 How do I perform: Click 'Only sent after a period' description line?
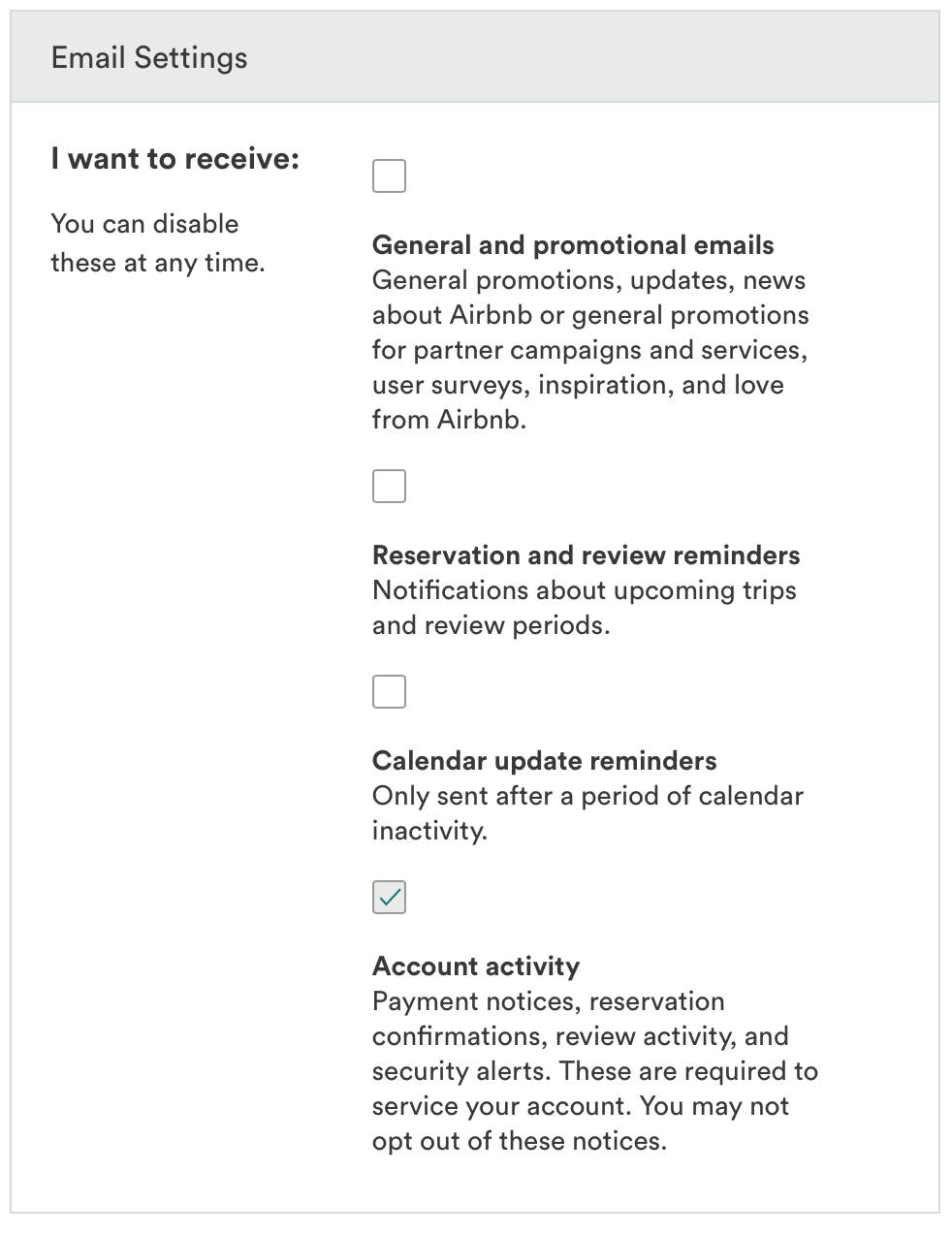point(587,796)
